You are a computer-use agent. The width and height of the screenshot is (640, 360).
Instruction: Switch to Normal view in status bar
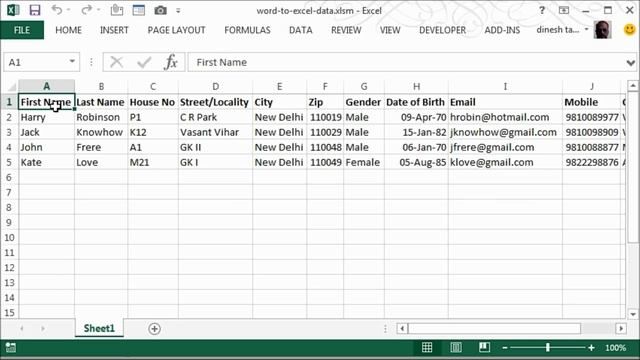click(x=427, y=348)
